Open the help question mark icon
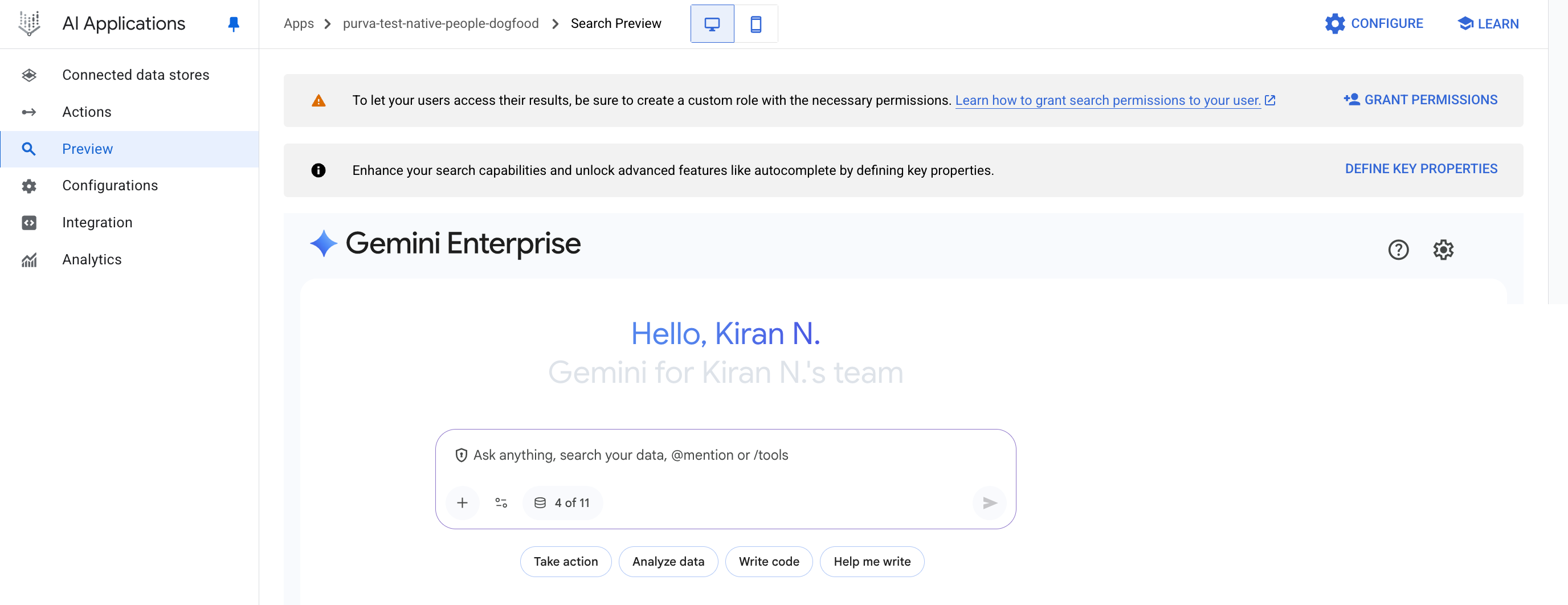Image resolution: width=1568 pixels, height=605 pixels. [x=1398, y=250]
